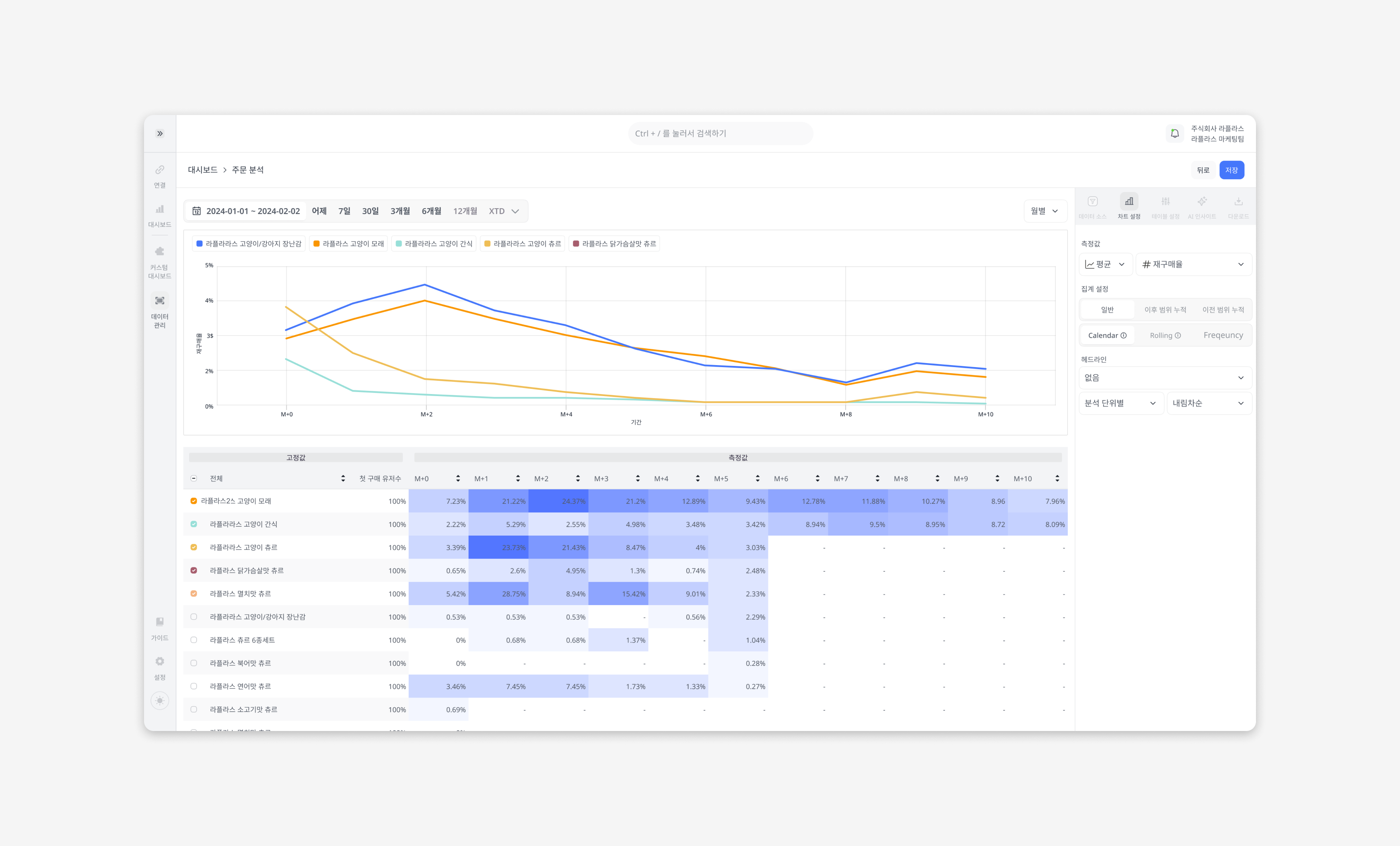Screen dimensions: 1400x846
Task: Select the 이후 범위 누적 aggregation tab
Action: [x=1165, y=310]
